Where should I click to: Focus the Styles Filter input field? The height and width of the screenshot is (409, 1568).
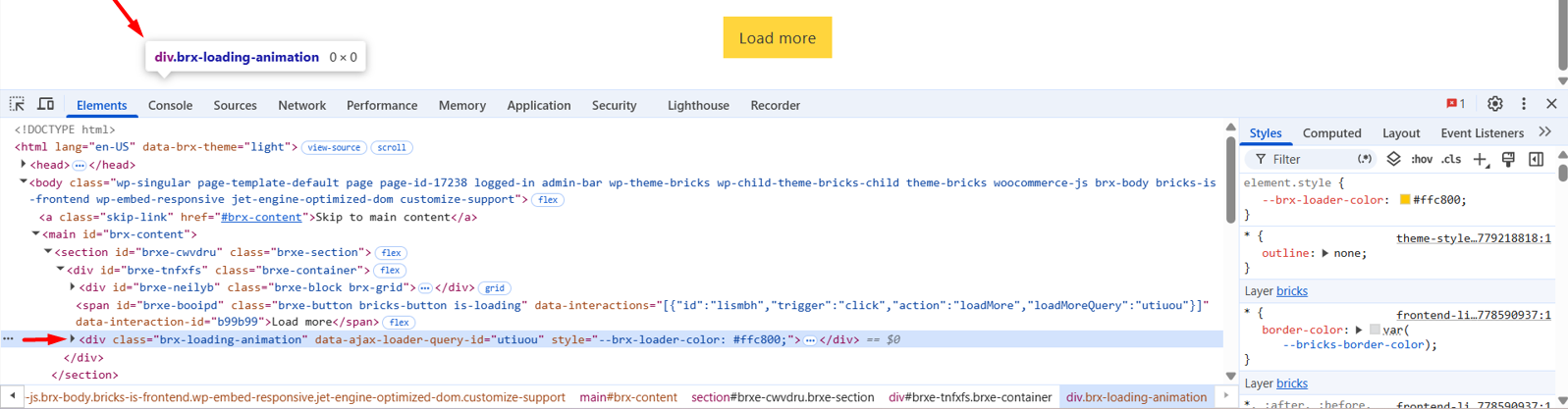[x=1309, y=159]
